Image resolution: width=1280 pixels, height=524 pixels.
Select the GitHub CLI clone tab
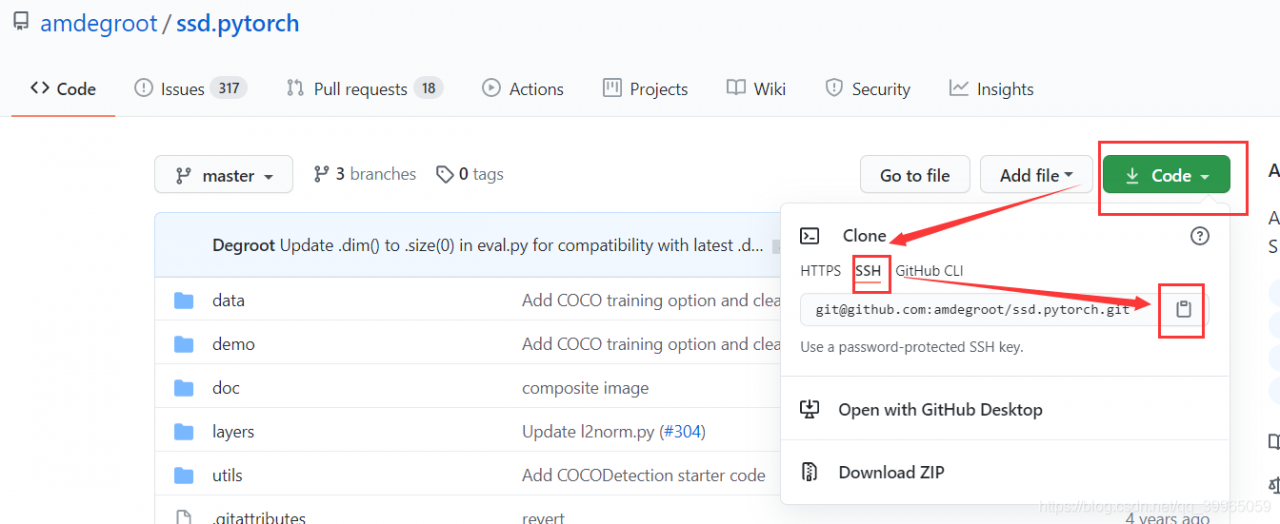(929, 270)
